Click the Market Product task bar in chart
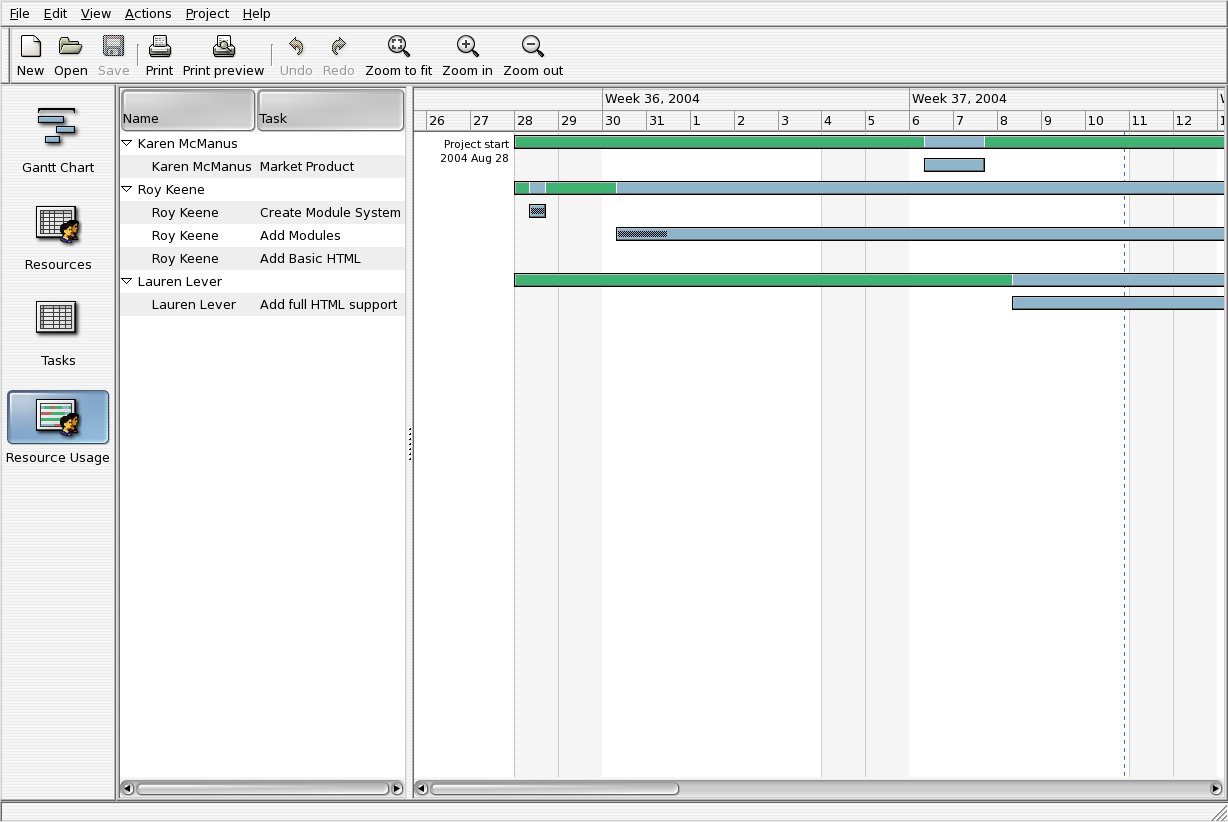The image size is (1228, 822). (954, 165)
